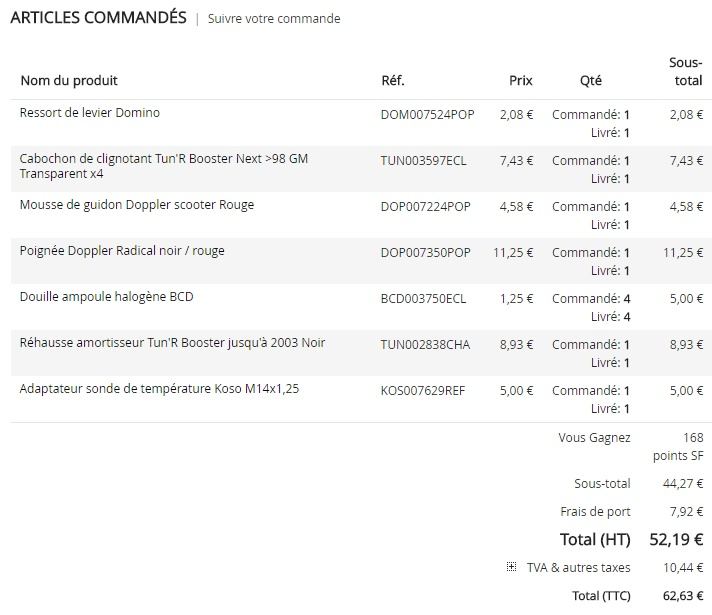Click Douille ampoule halogène BCD product
The height and width of the screenshot is (615, 712).
tap(106, 297)
